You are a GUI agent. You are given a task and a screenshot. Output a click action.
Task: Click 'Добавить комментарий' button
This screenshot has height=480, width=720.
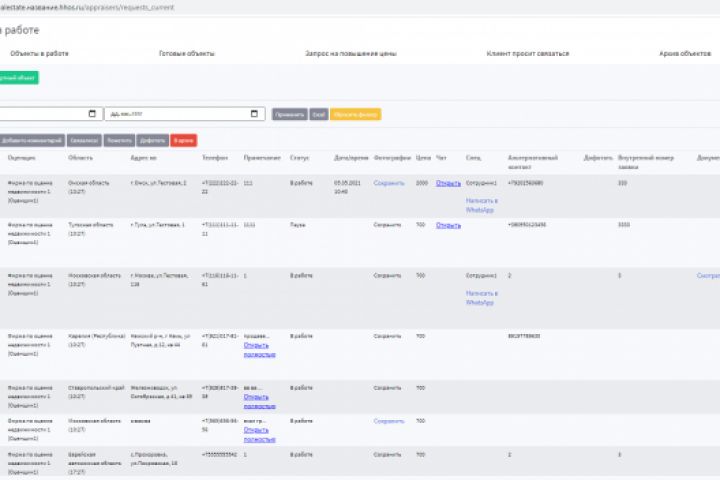33,140
